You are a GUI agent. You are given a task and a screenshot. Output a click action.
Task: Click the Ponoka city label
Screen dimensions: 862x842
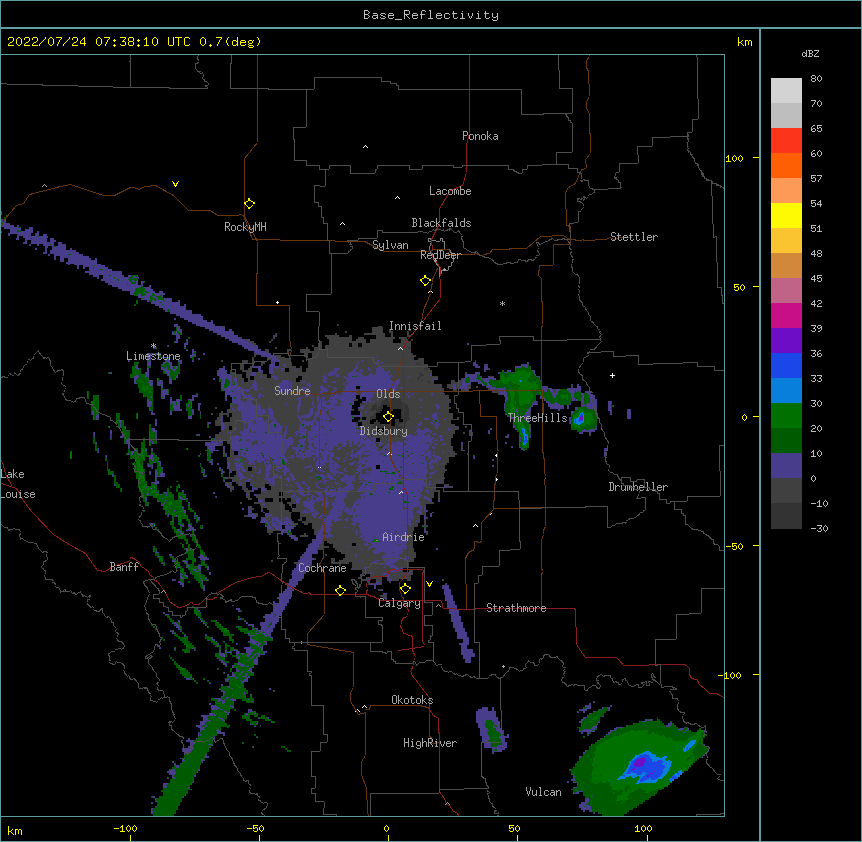(x=480, y=136)
